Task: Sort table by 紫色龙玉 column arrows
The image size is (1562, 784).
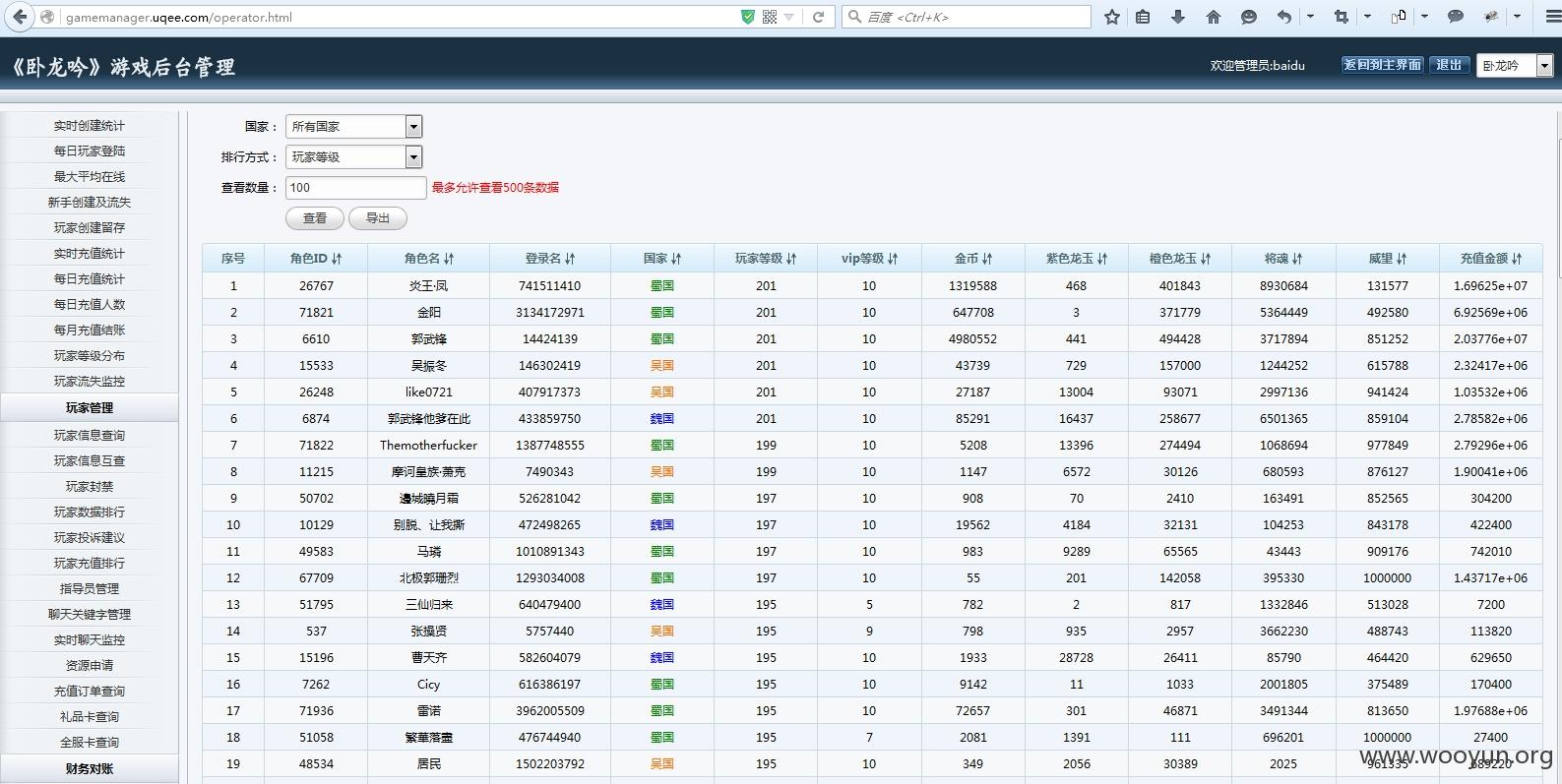Action: (x=1102, y=259)
